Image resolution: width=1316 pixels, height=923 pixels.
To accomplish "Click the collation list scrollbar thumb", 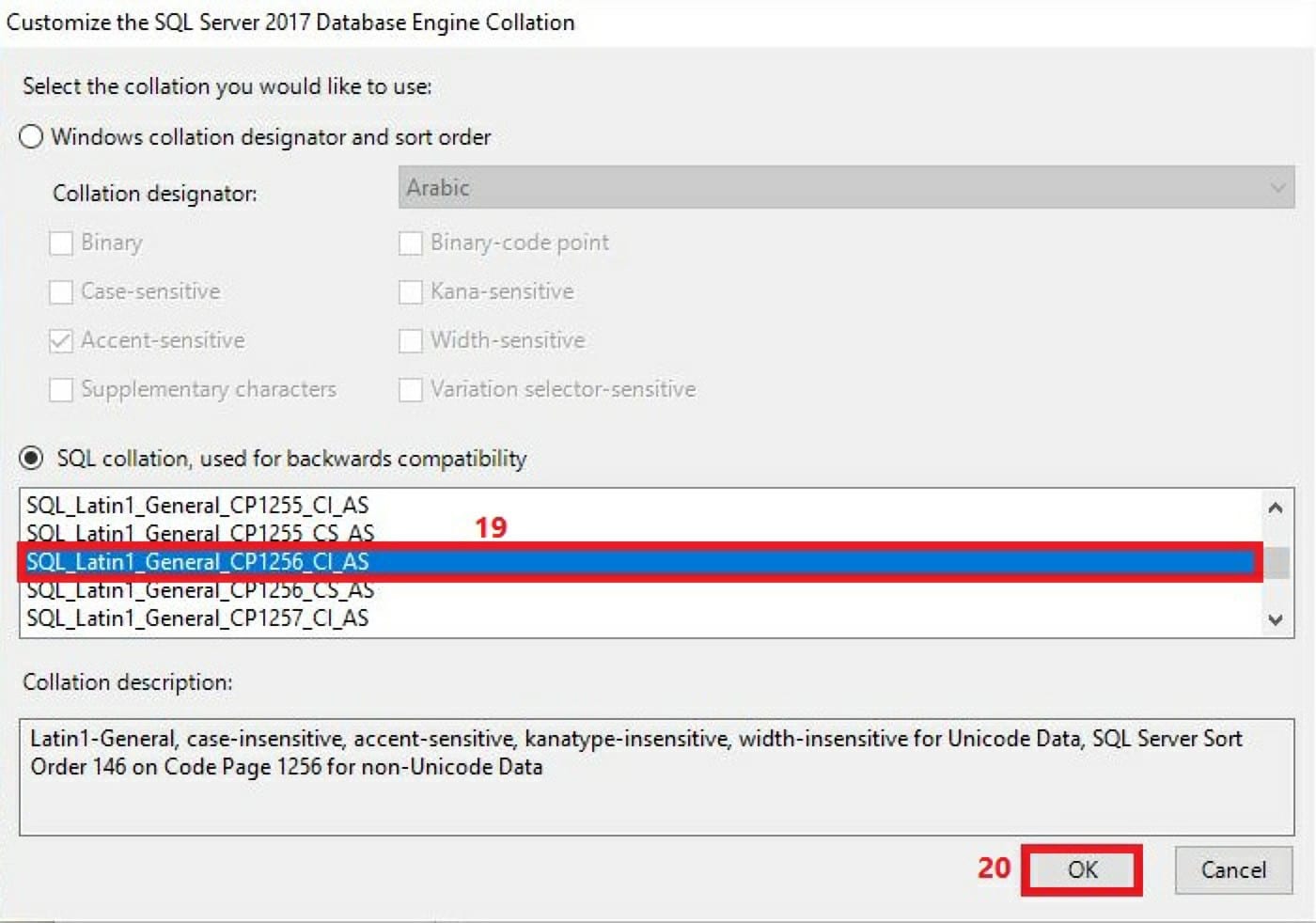I will [1276, 562].
